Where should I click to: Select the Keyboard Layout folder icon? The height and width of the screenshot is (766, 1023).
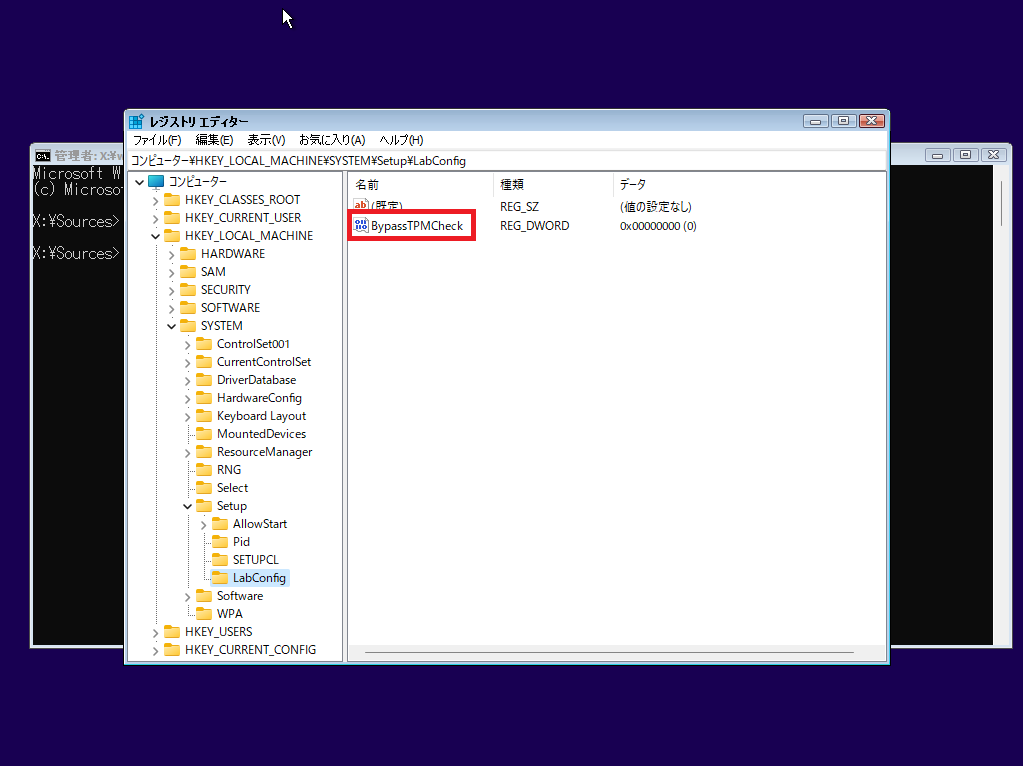click(x=204, y=416)
